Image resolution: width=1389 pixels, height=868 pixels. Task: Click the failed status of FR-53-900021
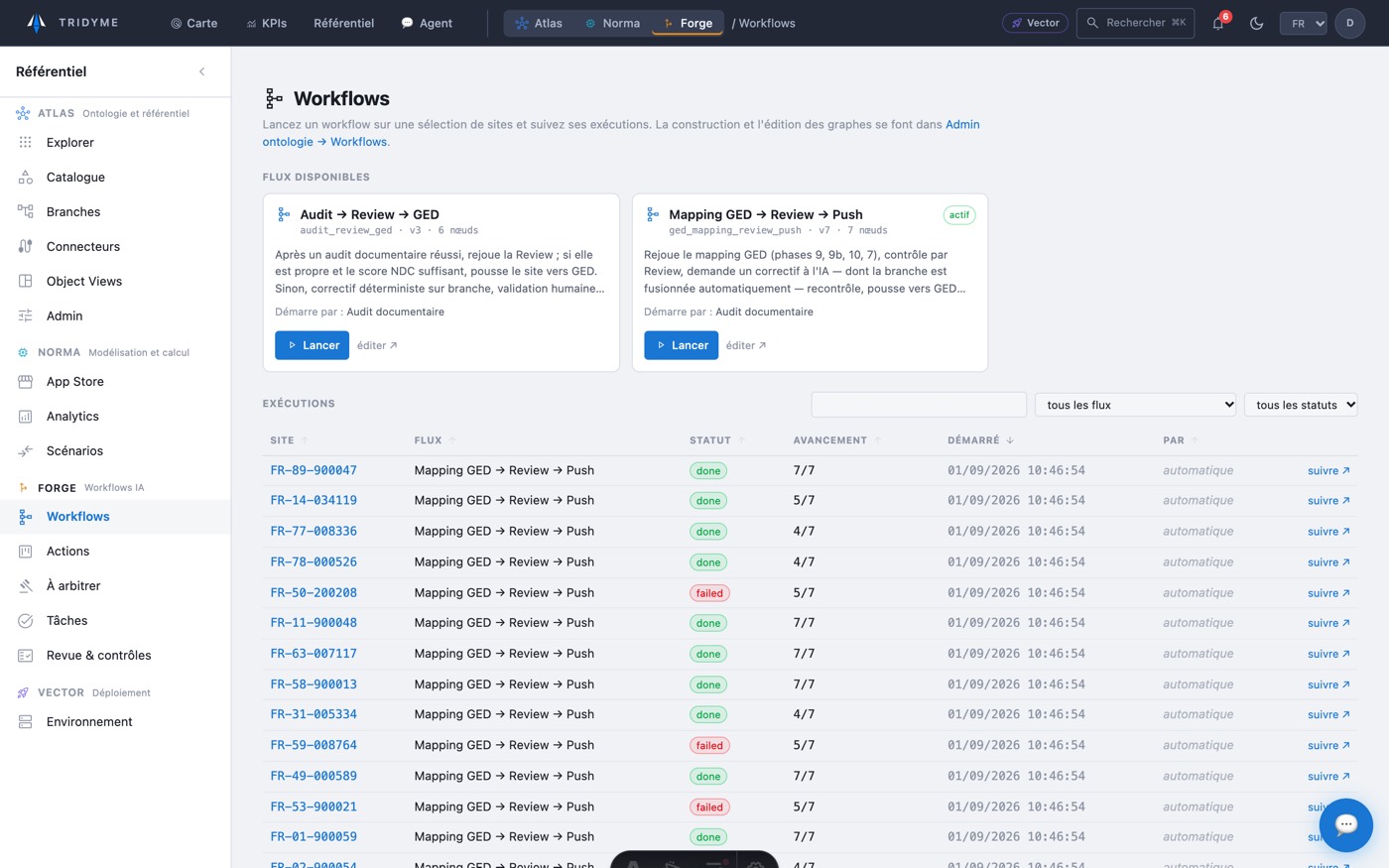pyautogui.click(x=709, y=807)
